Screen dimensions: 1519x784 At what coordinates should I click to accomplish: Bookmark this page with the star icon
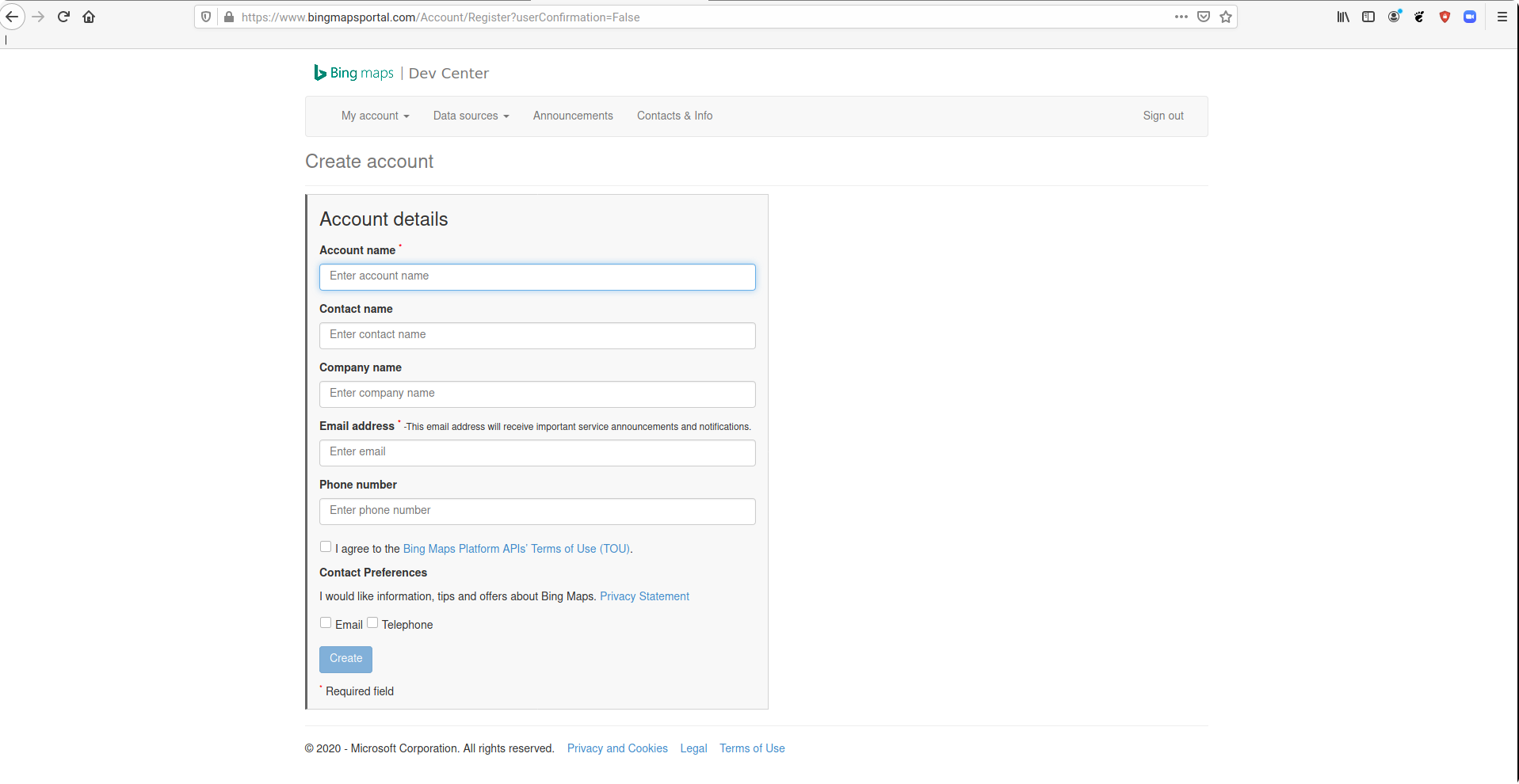click(1226, 17)
